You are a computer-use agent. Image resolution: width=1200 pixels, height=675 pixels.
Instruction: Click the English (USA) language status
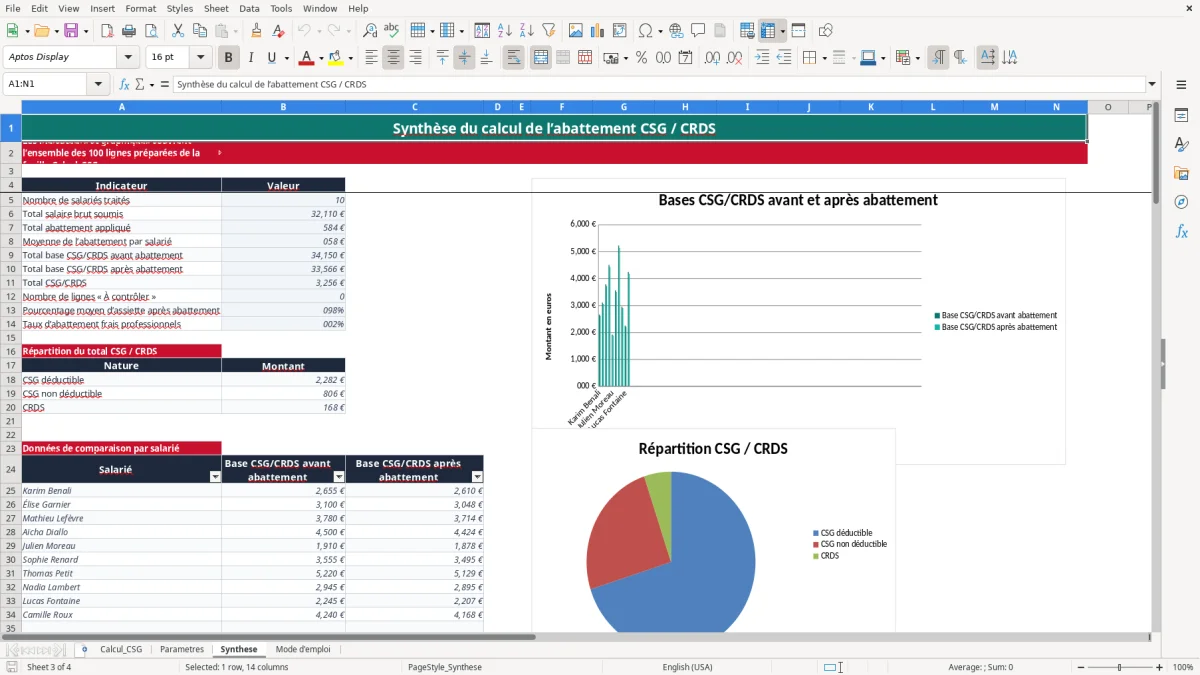point(687,667)
